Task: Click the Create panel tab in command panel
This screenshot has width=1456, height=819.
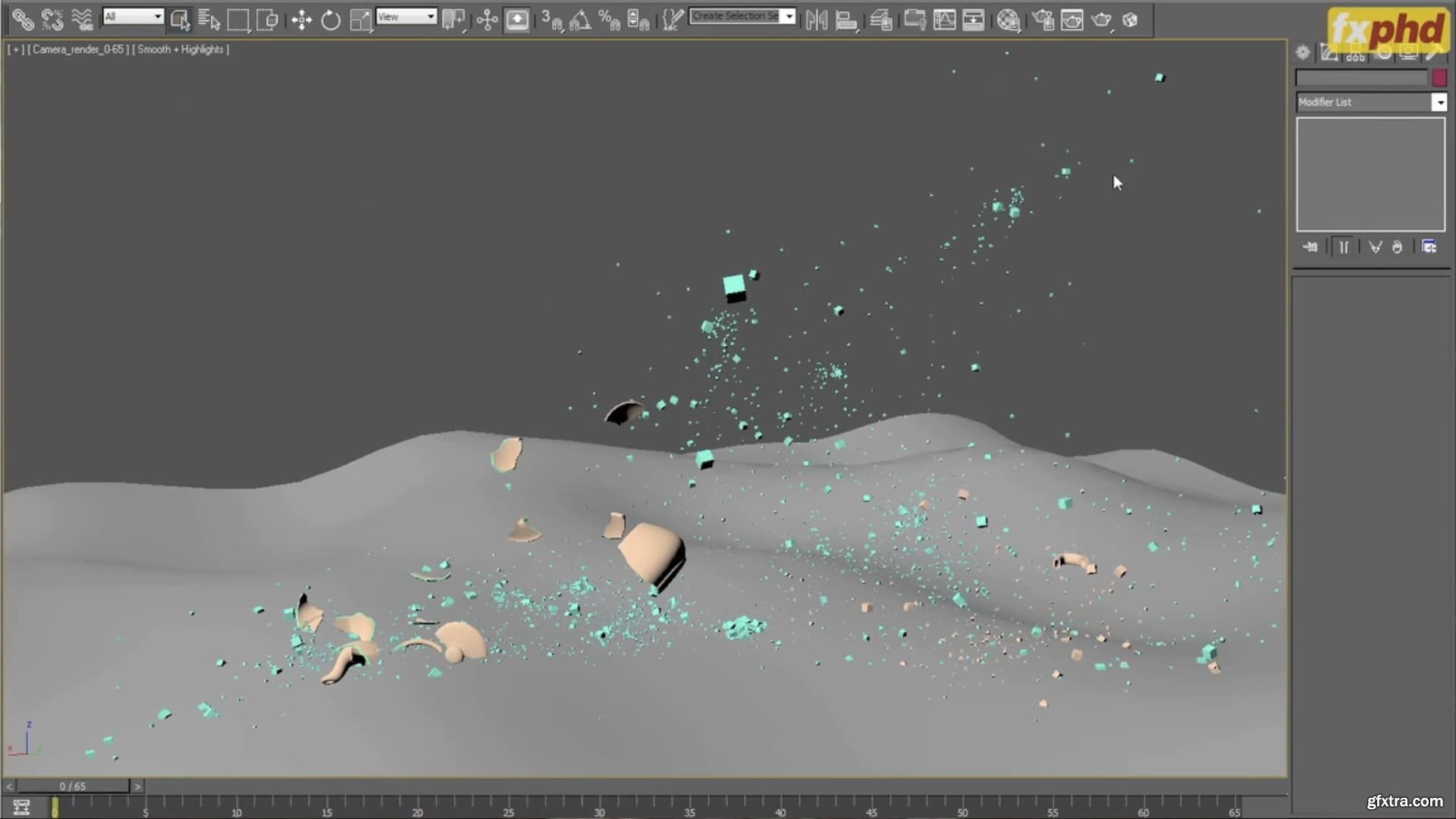Action: (x=1303, y=52)
